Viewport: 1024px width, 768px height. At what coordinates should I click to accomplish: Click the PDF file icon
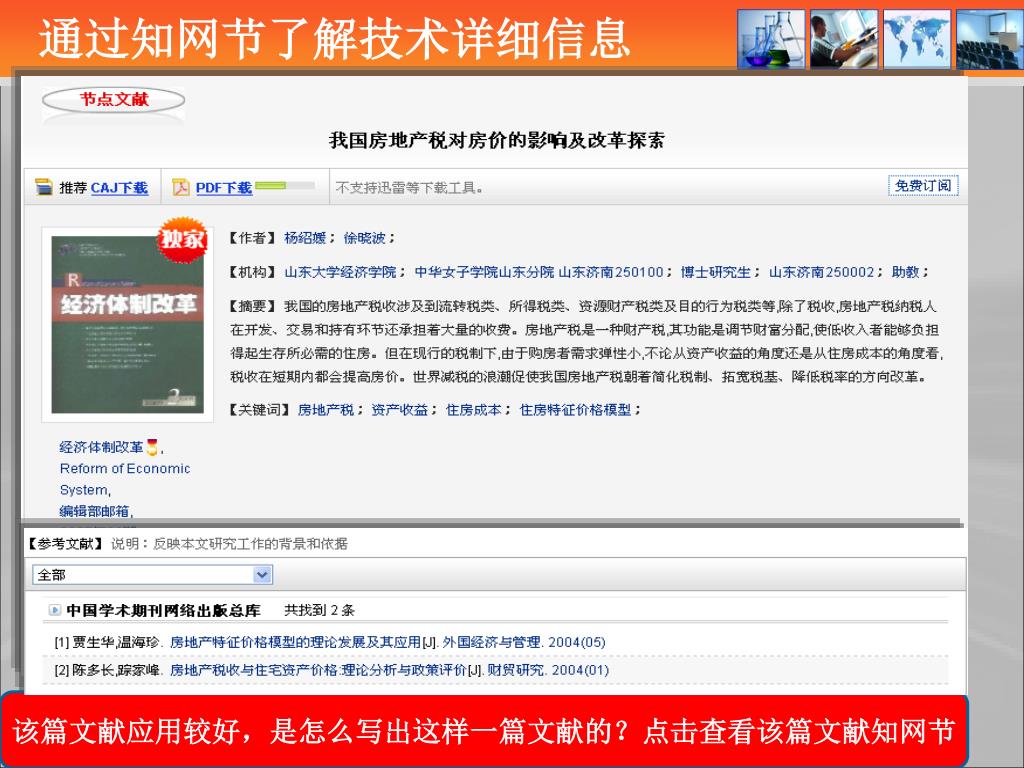point(180,187)
